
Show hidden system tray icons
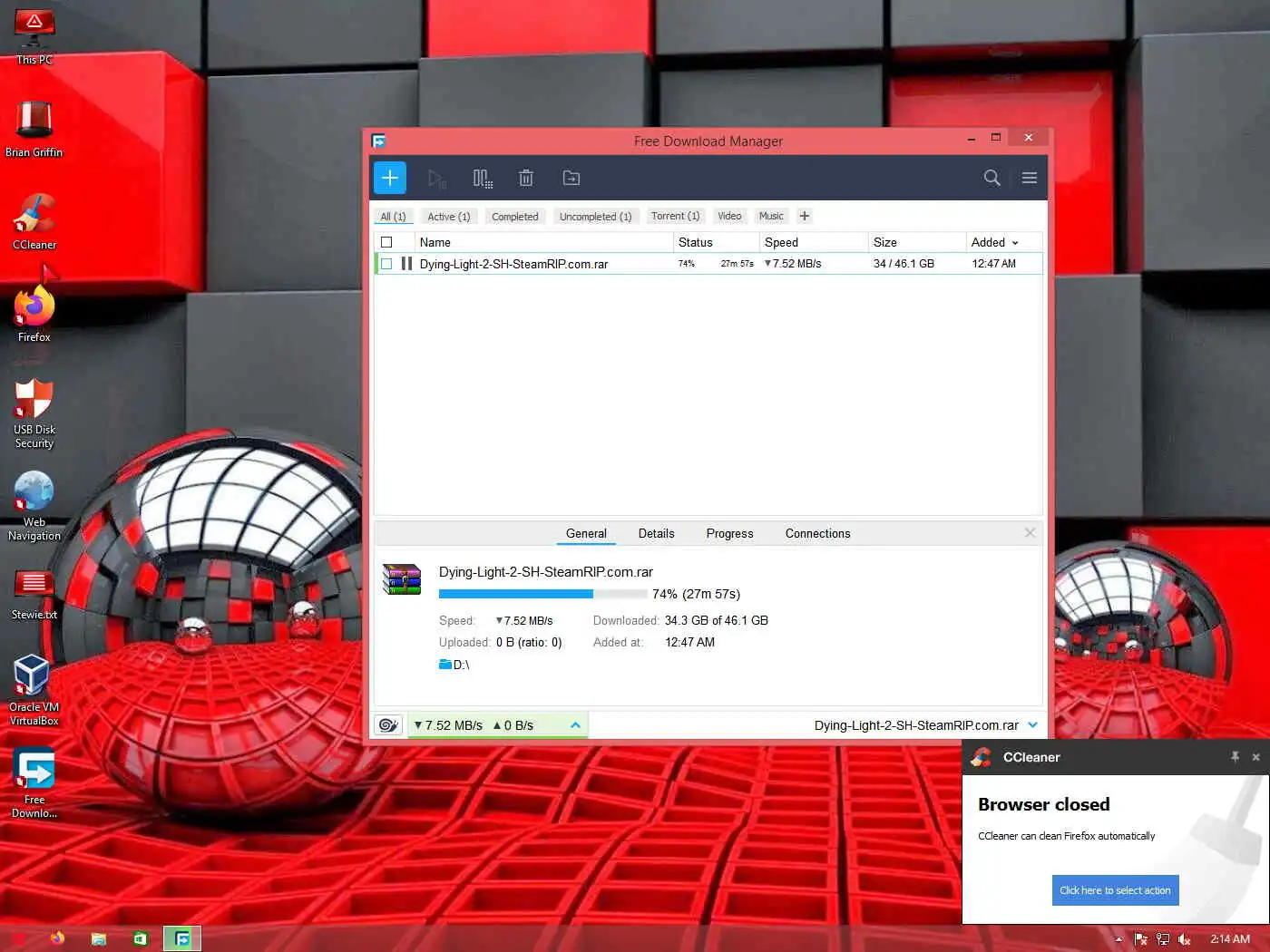pos(1119,939)
